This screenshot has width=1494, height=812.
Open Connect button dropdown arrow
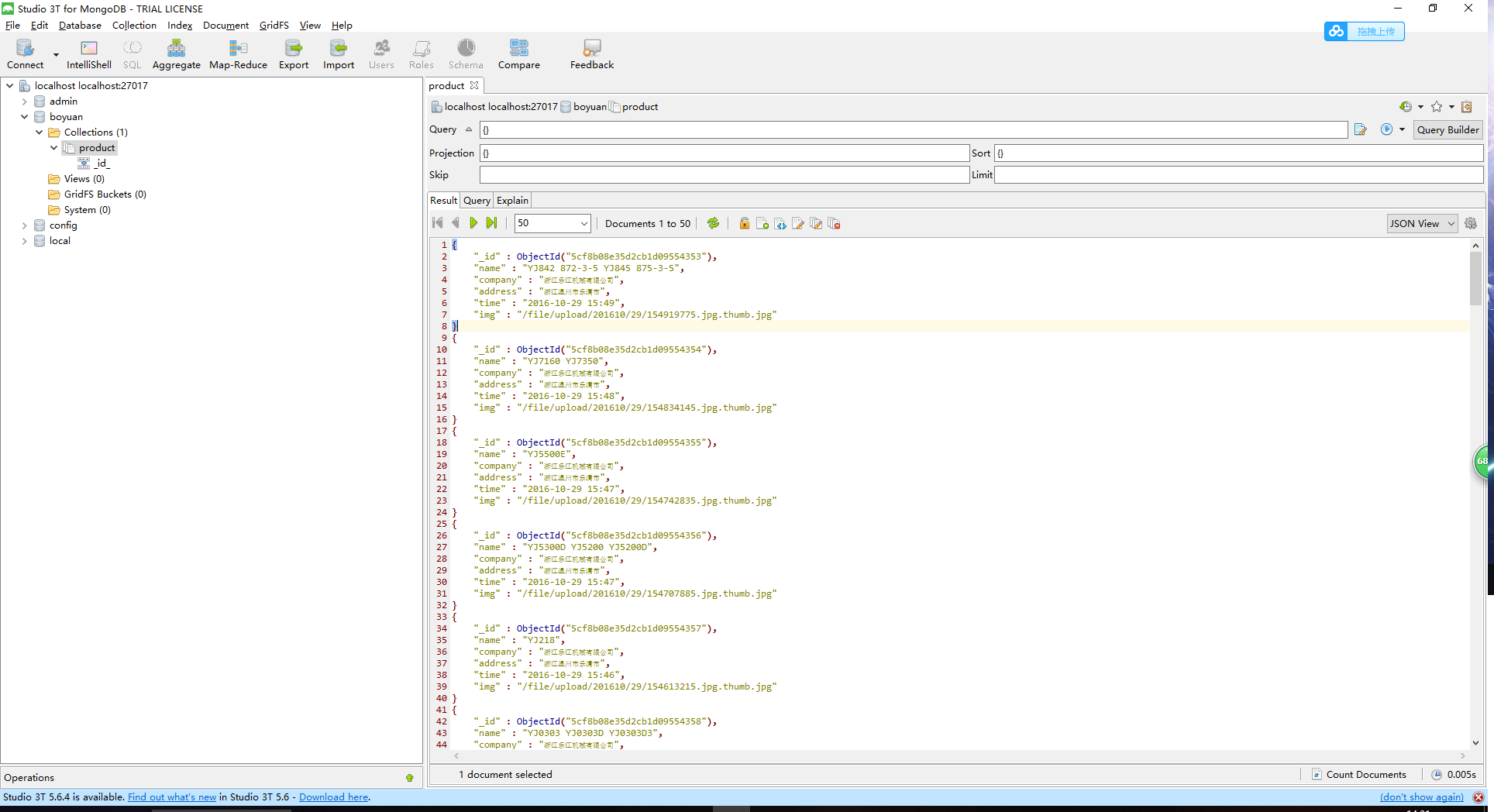(56, 55)
